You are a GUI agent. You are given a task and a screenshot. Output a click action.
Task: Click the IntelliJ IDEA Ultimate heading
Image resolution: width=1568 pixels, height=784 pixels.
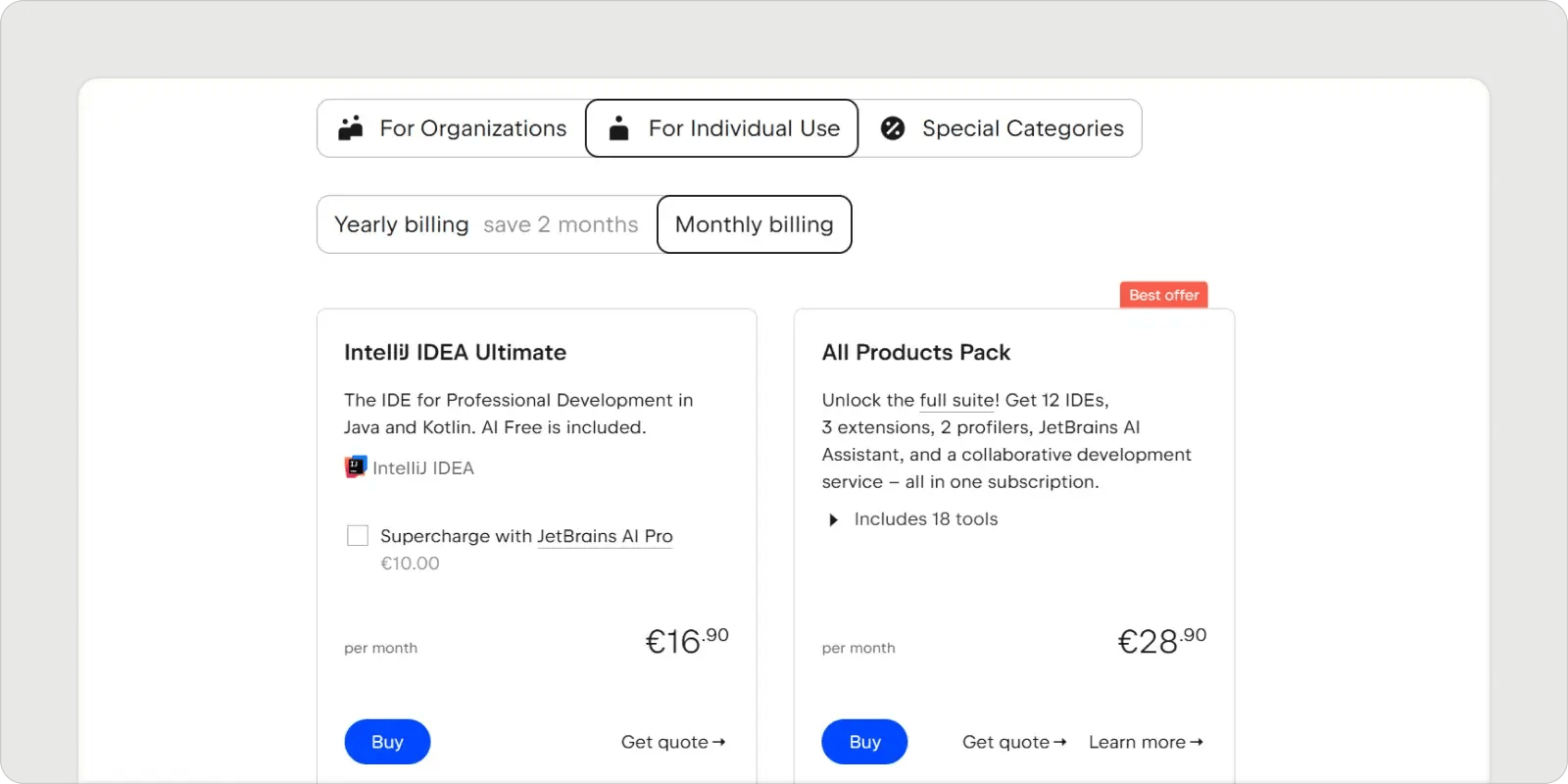(455, 352)
